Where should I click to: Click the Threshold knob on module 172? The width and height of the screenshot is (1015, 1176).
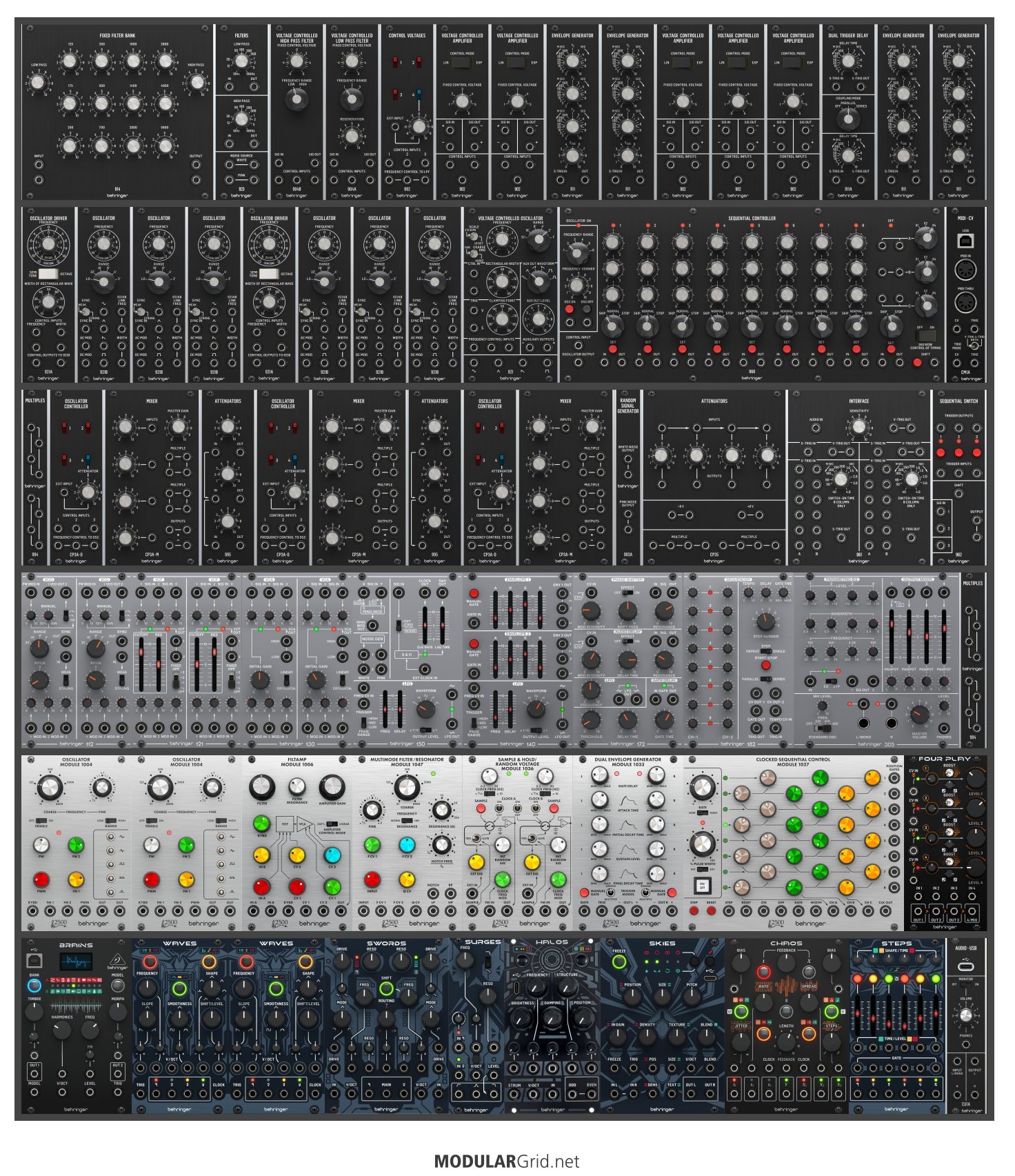pyautogui.click(x=591, y=719)
